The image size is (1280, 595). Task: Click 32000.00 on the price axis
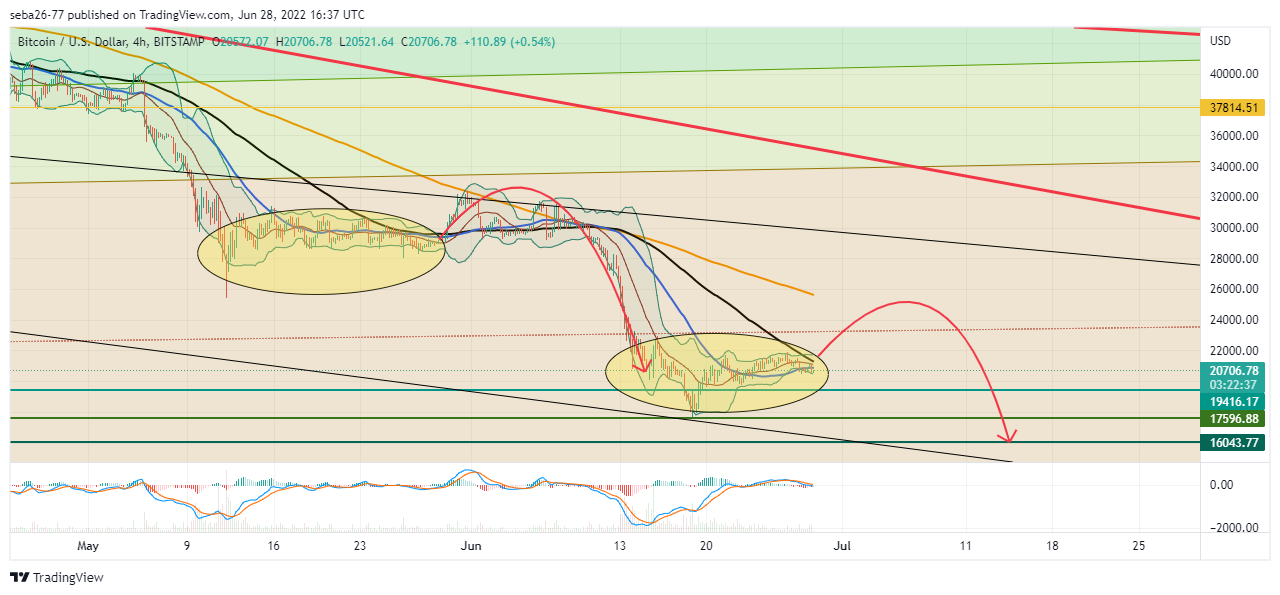1233,197
